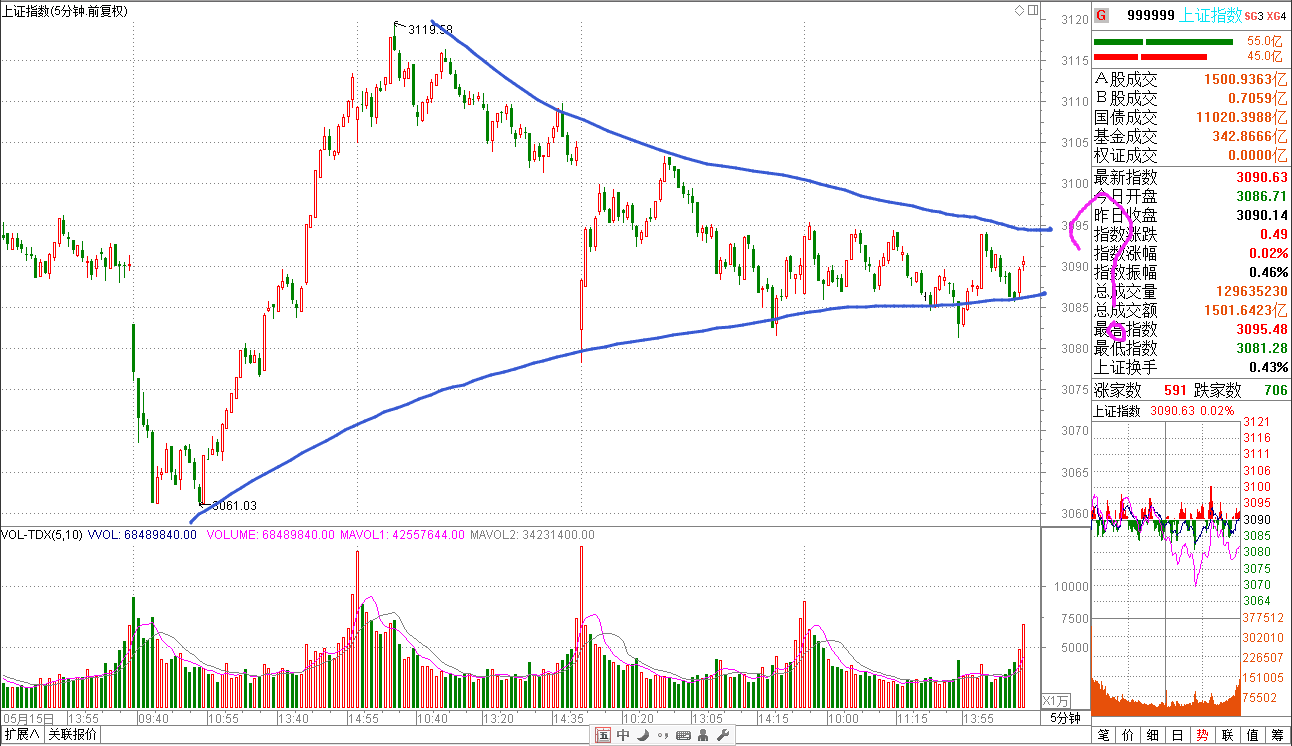This screenshot has height=746, width=1292.
Task: Open the X1万 volume unit selector
Action: coord(1056,700)
